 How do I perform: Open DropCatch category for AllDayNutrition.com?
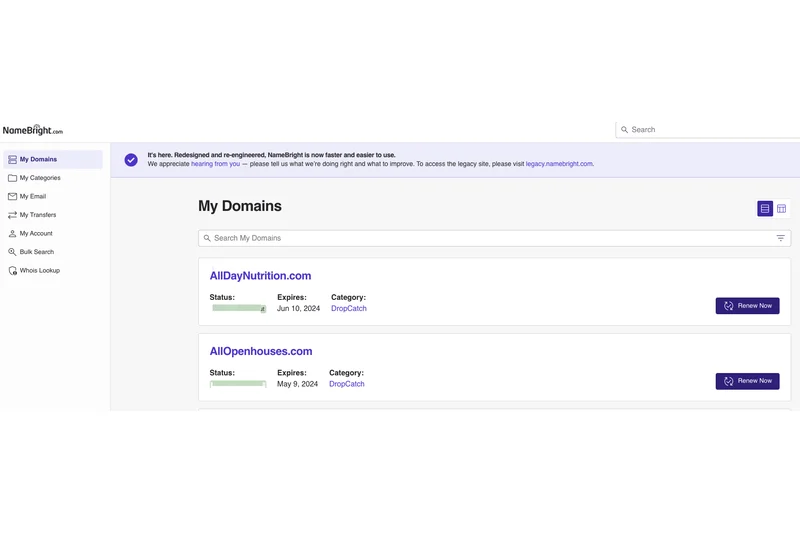click(x=349, y=309)
